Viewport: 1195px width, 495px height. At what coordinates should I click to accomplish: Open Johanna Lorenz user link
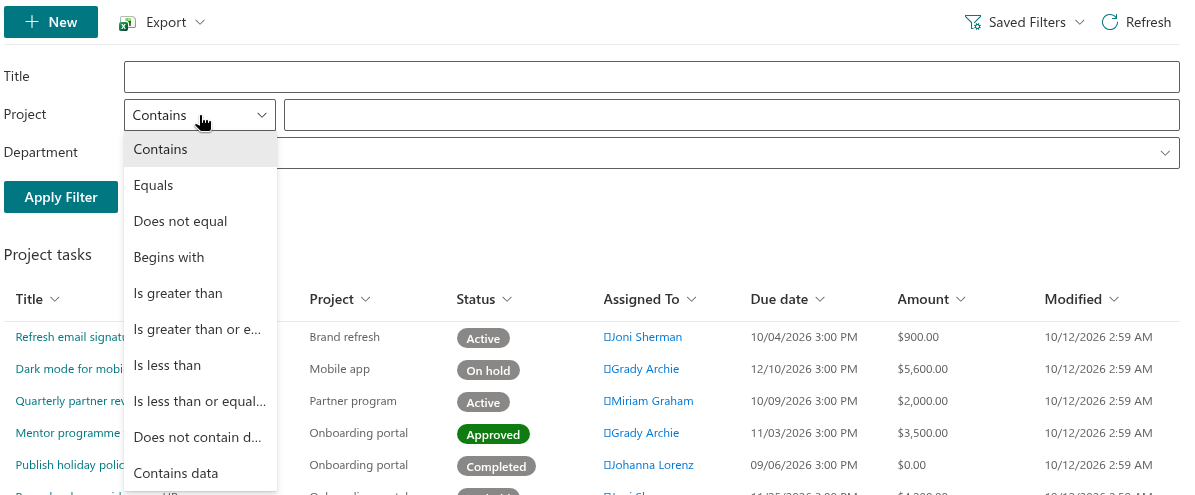649,465
